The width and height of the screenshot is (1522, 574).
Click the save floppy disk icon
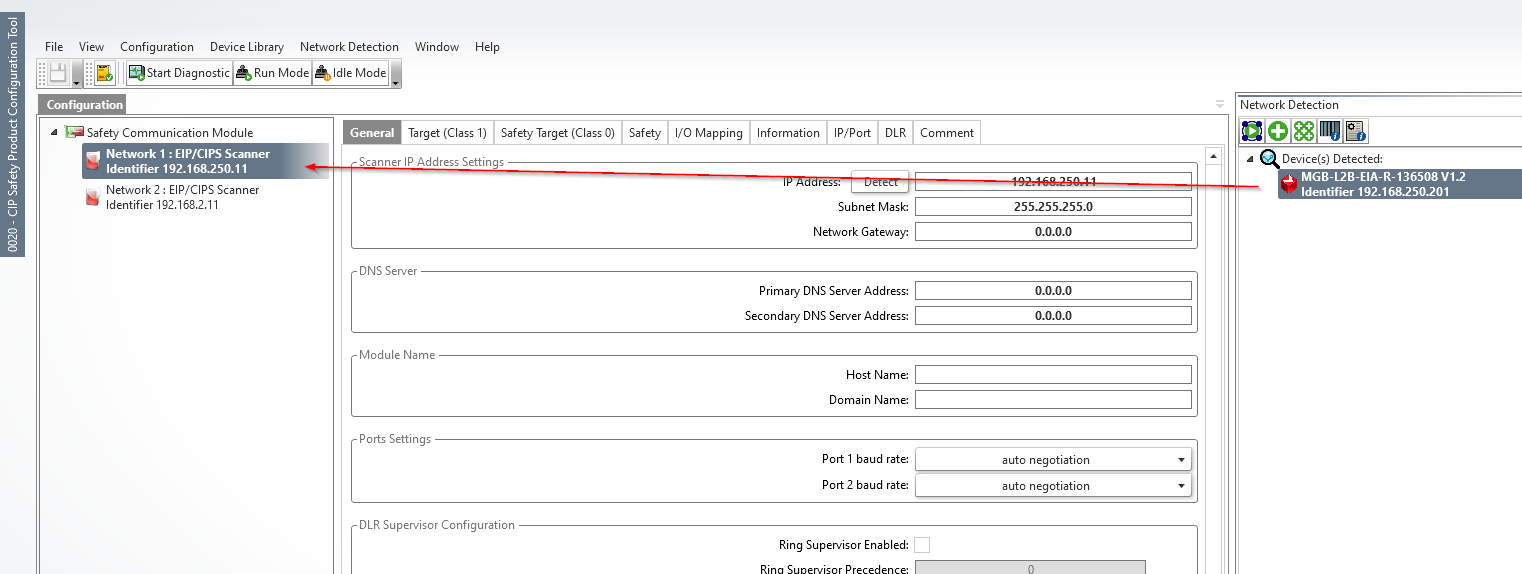[x=59, y=73]
